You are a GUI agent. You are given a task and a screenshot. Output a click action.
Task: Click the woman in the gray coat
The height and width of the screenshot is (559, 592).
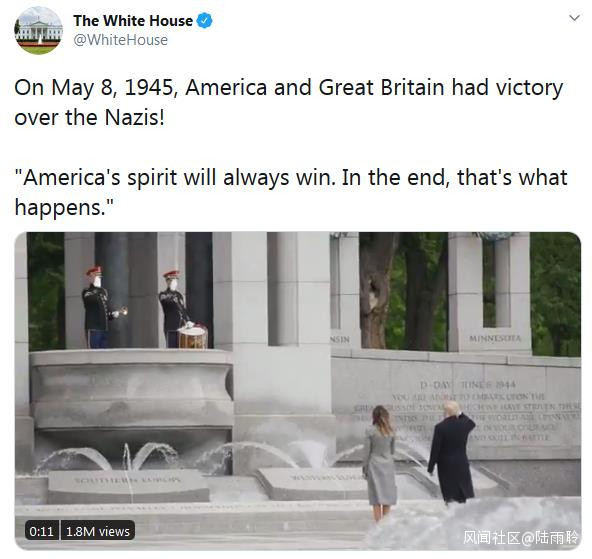(380, 463)
